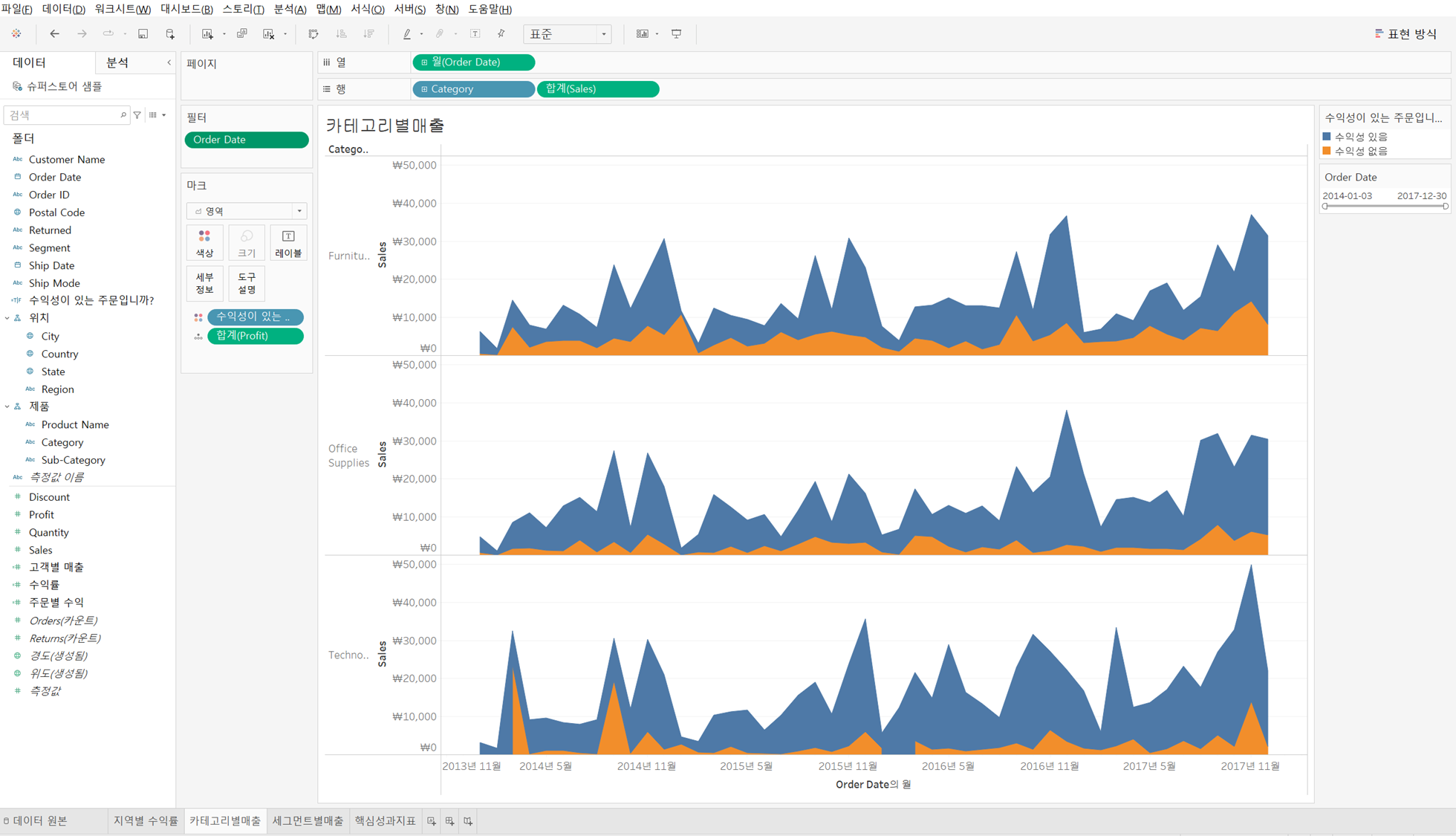This screenshot has width=1456, height=836.
Task: Collapse the 제품 hierarchy
Action: (x=7, y=406)
